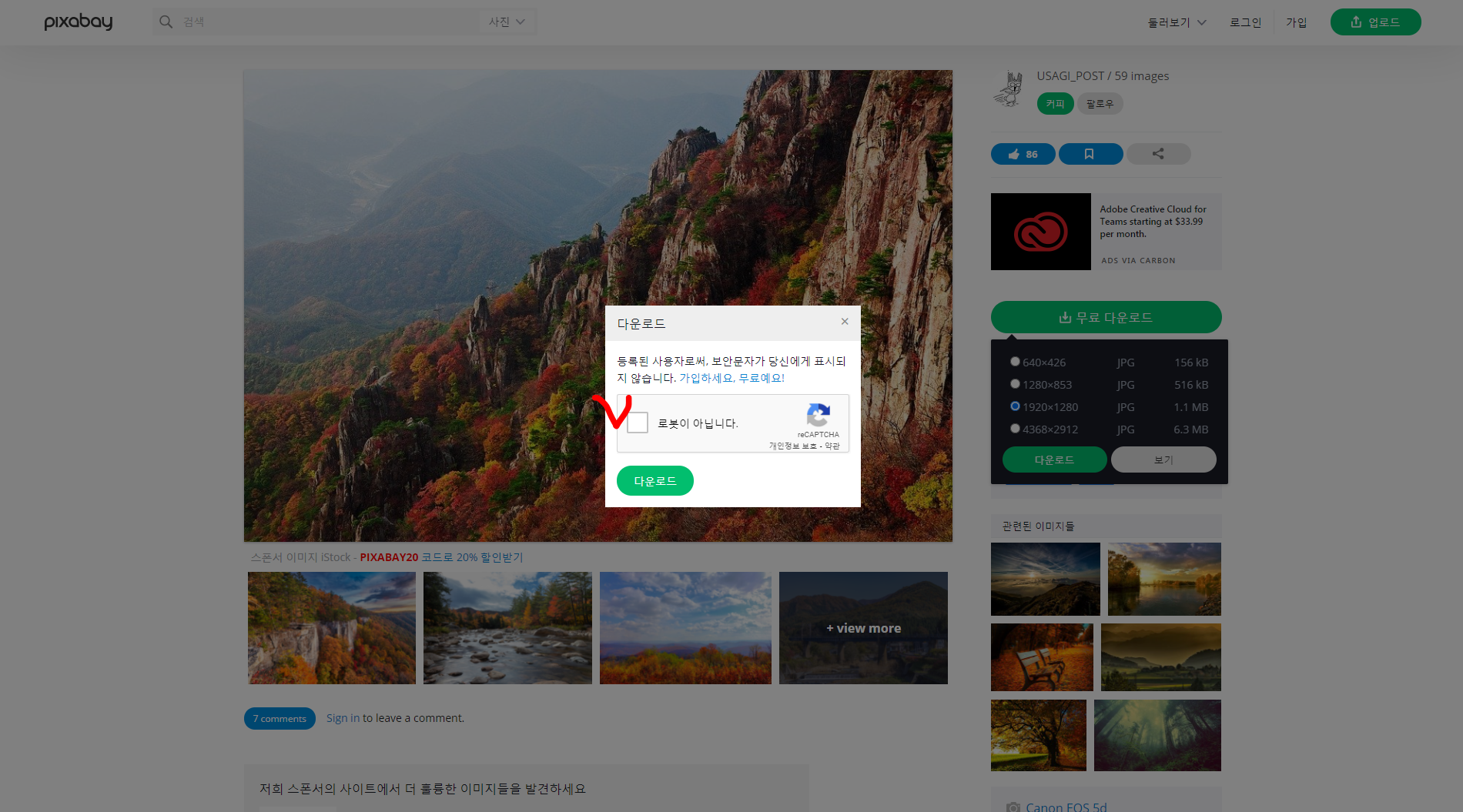Select the 1280×853 size radio button

click(1015, 383)
